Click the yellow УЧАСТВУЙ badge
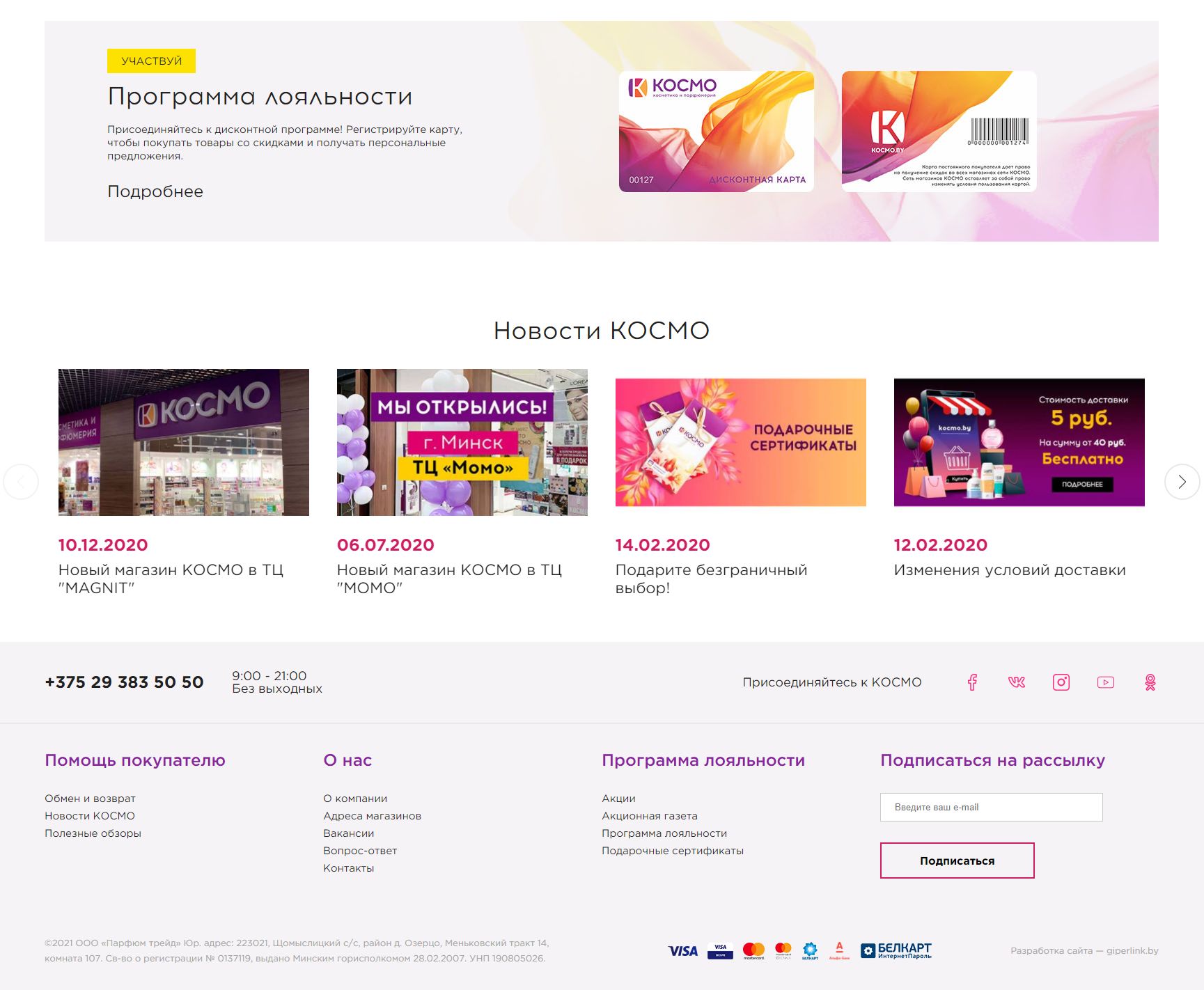Image resolution: width=1204 pixels, height=990 pixels. click(151, 61)
